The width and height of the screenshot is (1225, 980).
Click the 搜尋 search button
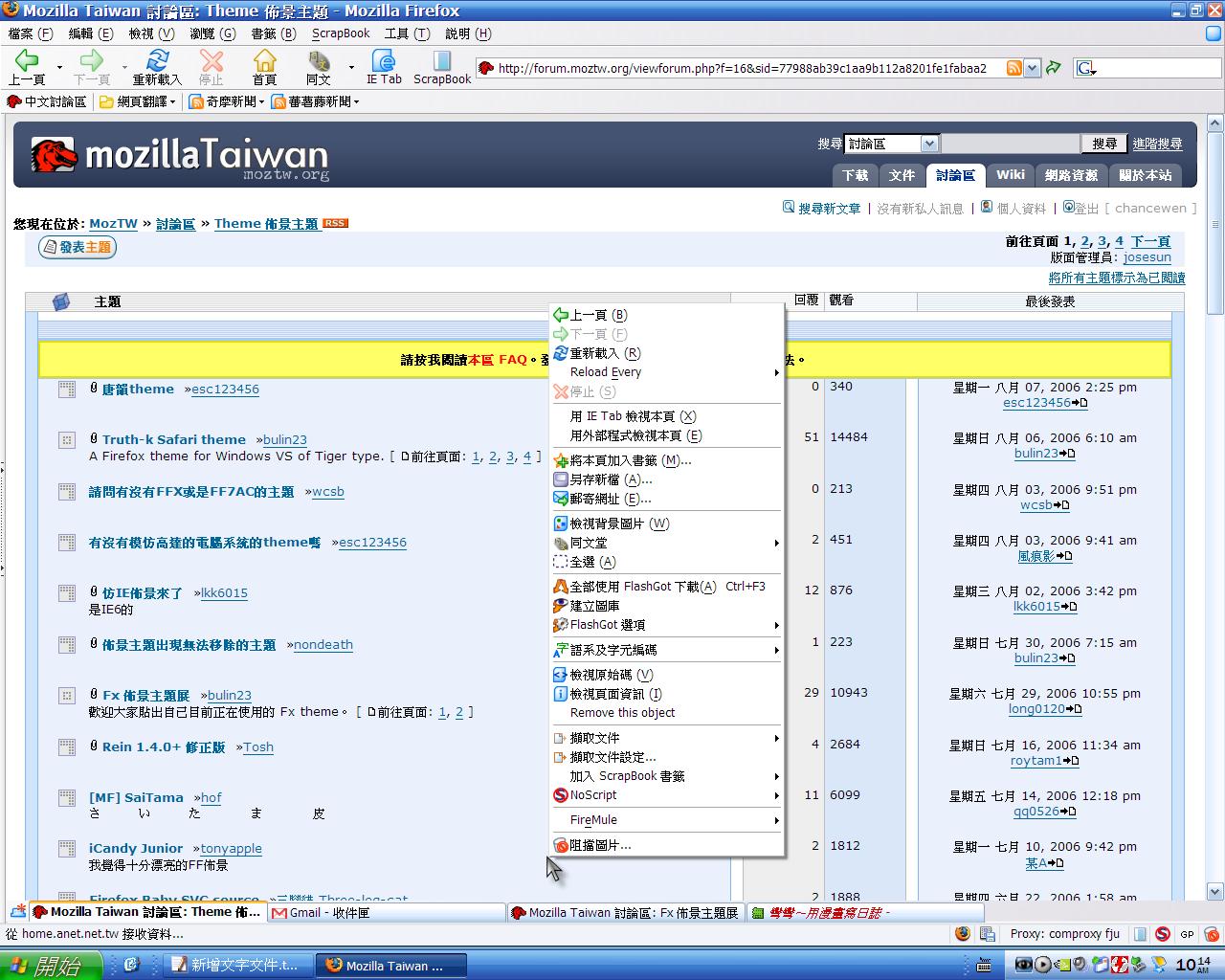pyautogui.click(x=1104, y=144)
